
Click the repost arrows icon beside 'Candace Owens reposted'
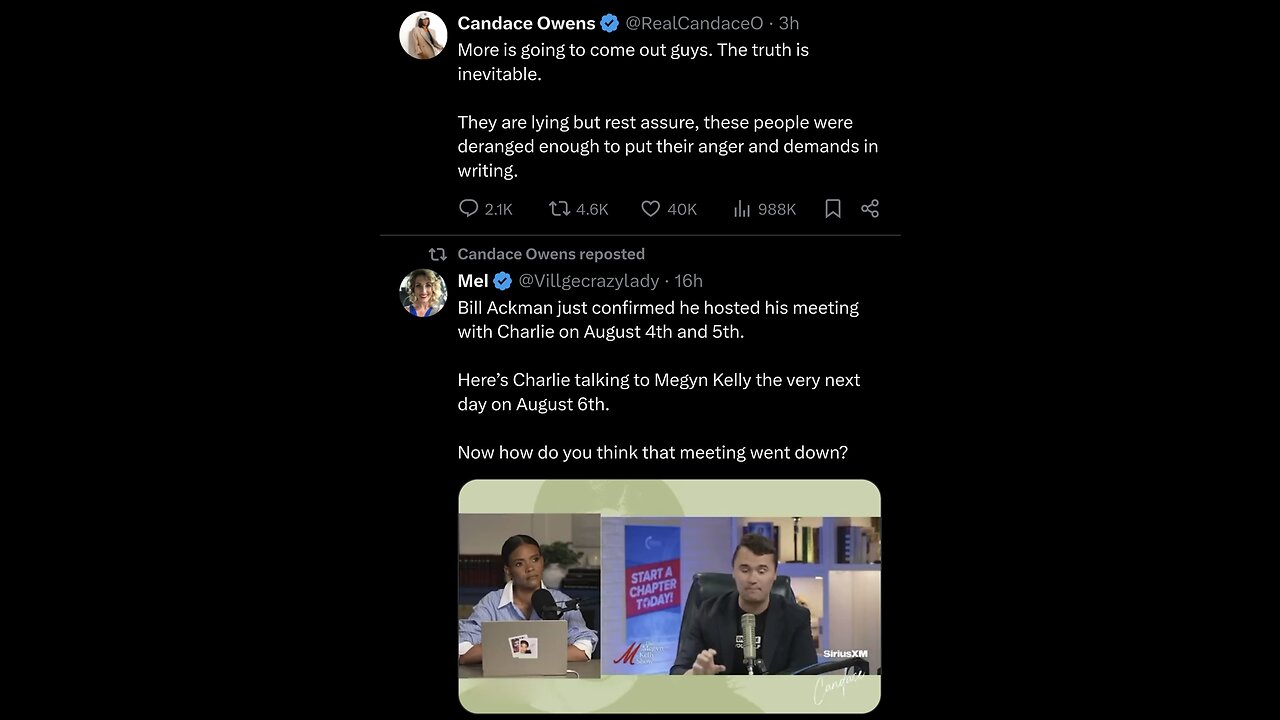(438, 254)
